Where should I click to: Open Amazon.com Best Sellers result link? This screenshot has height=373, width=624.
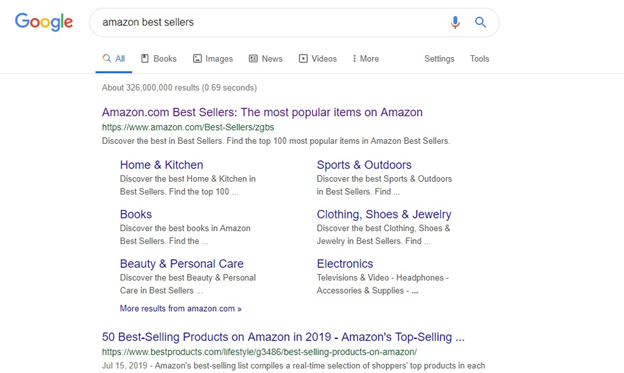(x=262, y=112)
